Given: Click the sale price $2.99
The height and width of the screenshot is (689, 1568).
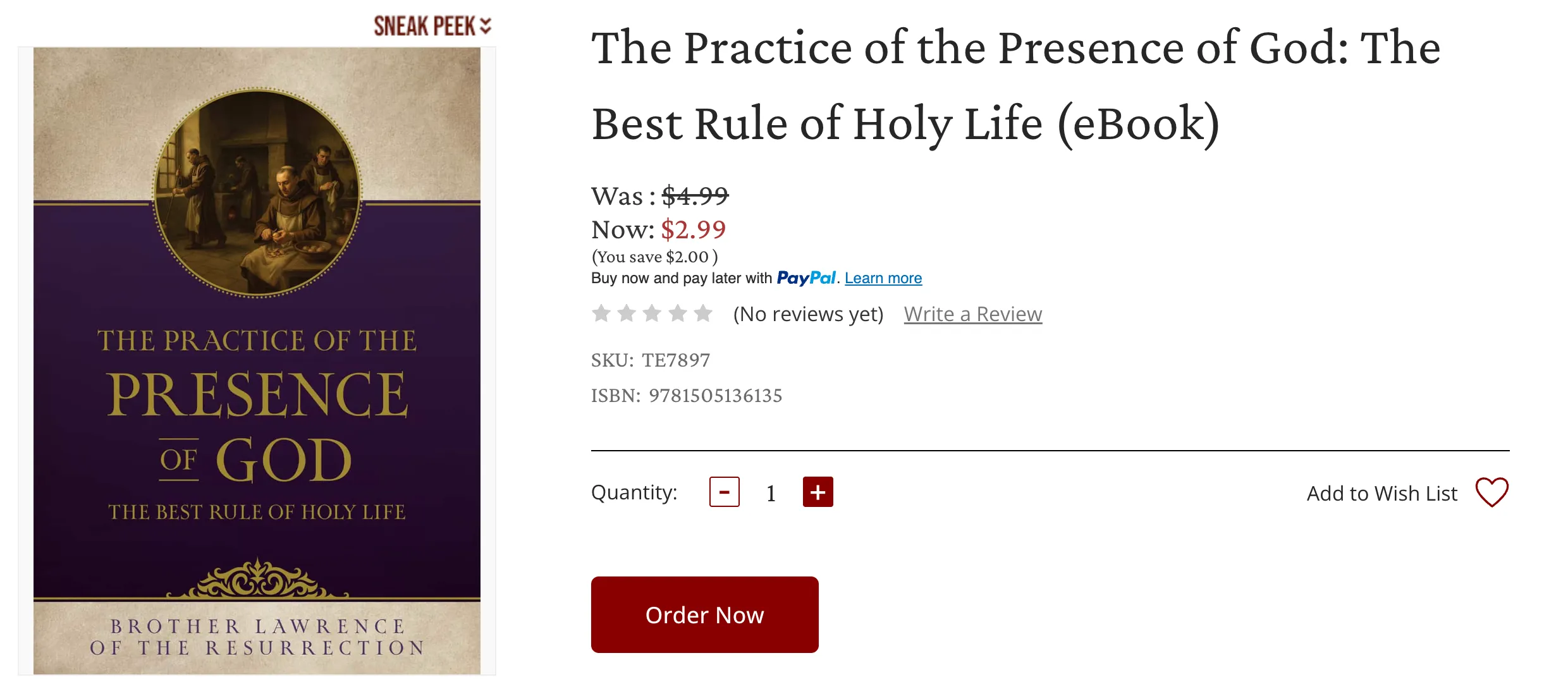Looking at the screenshot, I should coord(693,229).
